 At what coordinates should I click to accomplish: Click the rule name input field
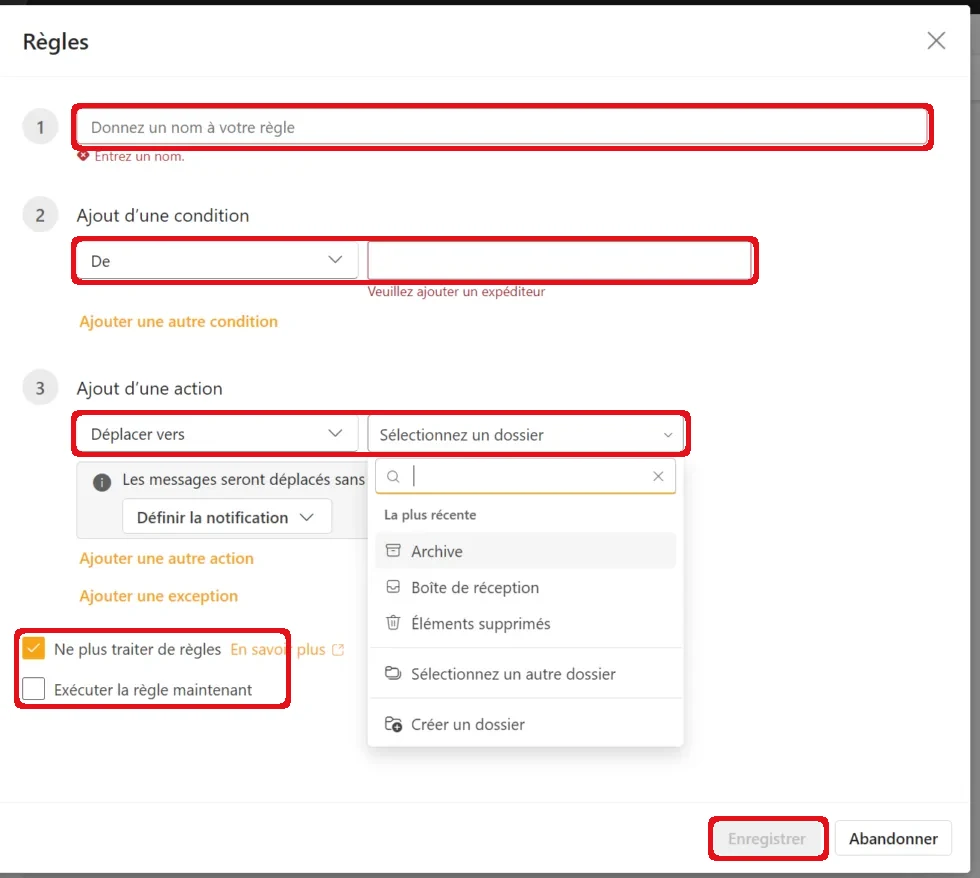coord(502,127)
